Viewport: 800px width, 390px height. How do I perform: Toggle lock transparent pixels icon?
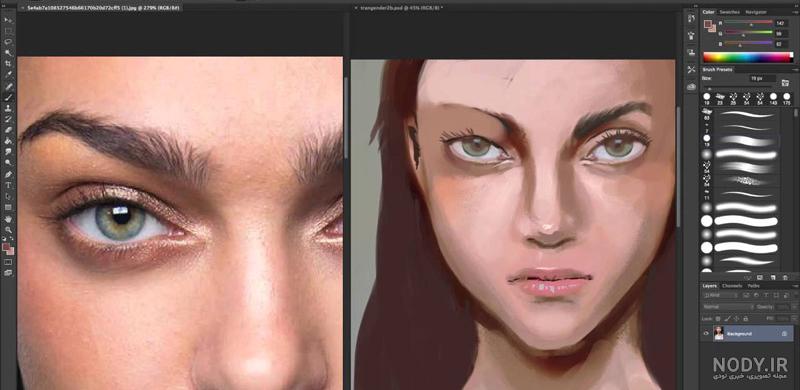point(717,319)
